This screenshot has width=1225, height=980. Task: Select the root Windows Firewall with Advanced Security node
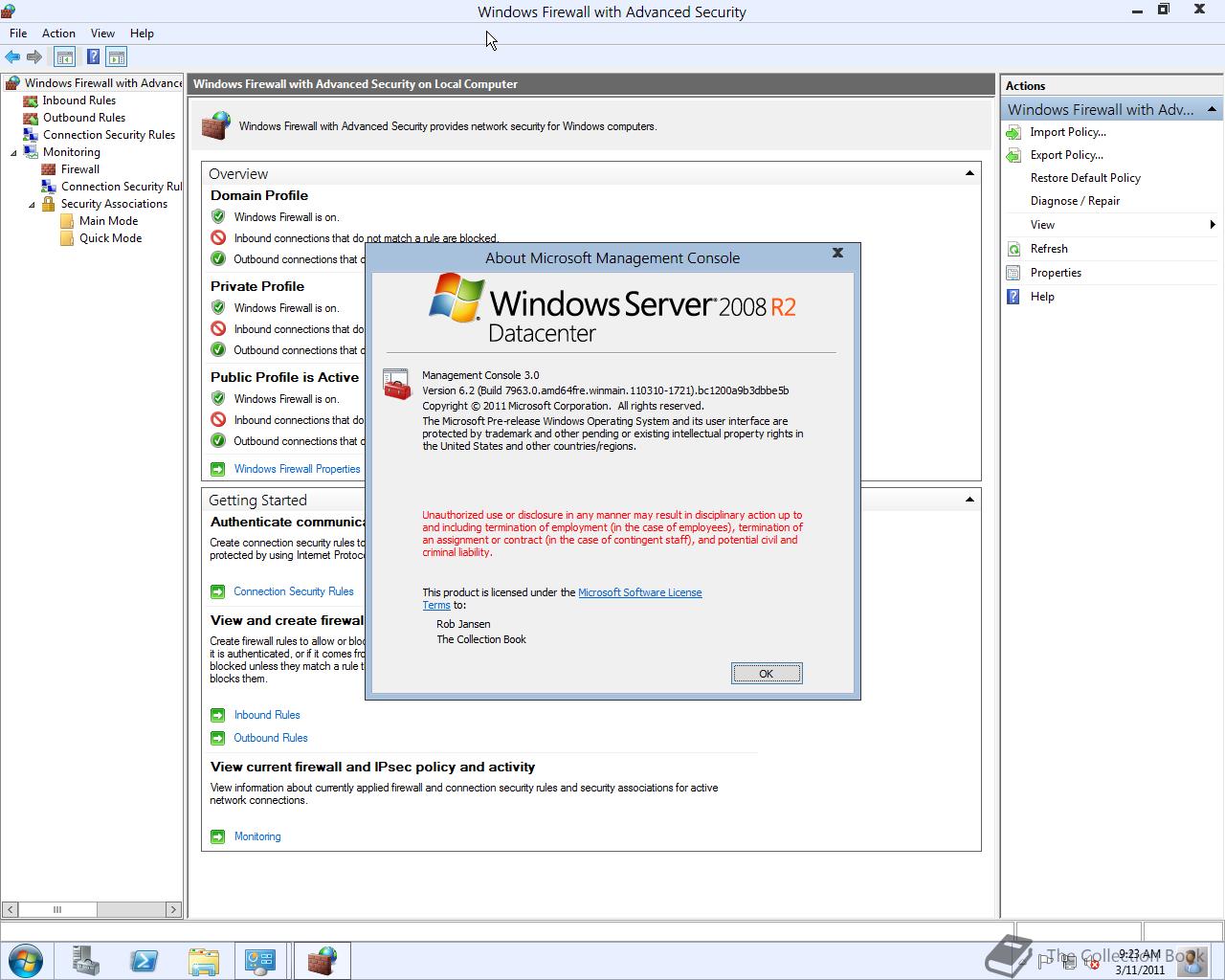click(x=102, y=83)
